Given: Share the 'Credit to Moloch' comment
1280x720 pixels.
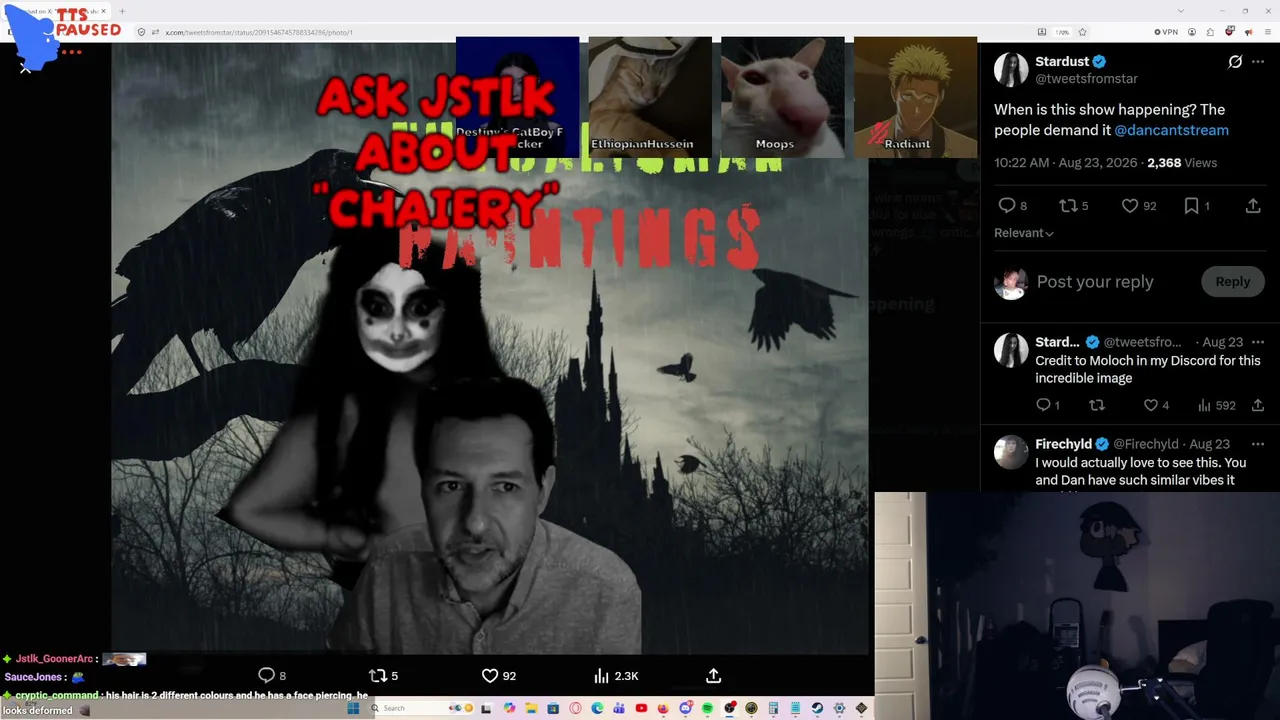Looking at the screenshot, I should coord(1258,405).
